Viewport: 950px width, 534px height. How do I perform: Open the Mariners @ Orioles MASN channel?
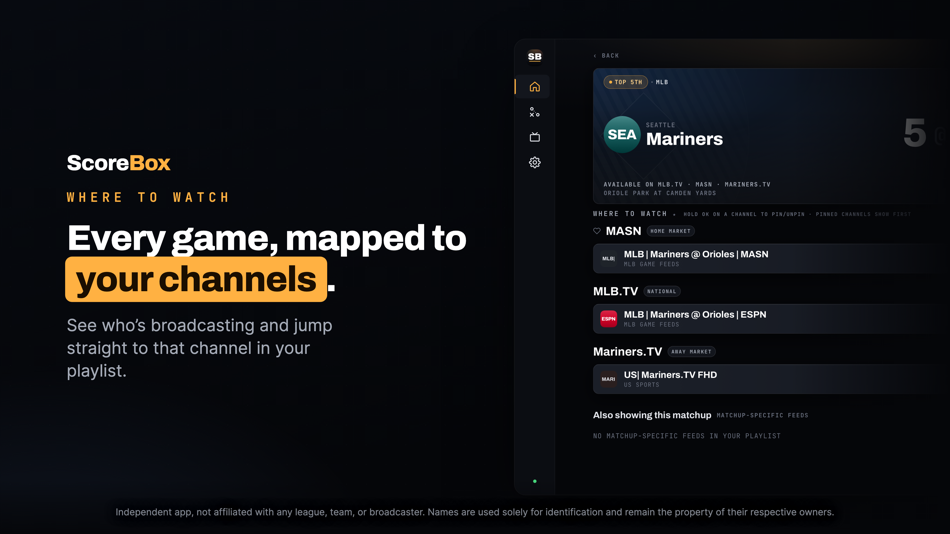click(771, 258)
